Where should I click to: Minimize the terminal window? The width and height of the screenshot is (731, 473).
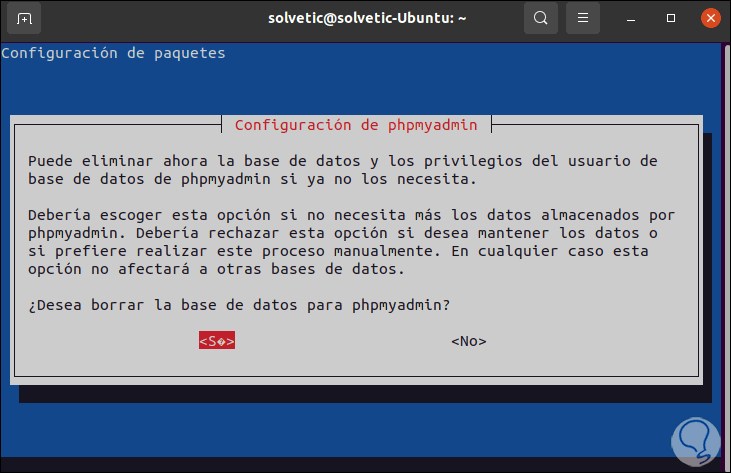point(631,19)
